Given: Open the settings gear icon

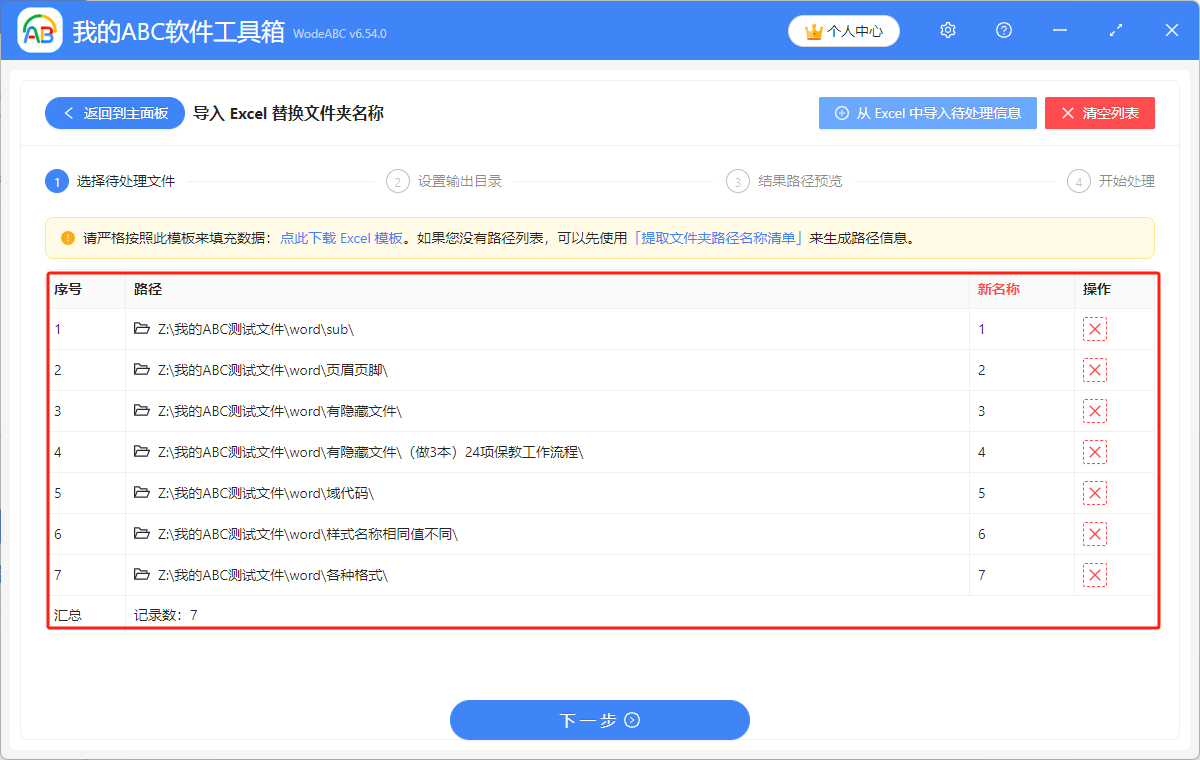Looking at the screenshot, I should [x=947, y=30].
